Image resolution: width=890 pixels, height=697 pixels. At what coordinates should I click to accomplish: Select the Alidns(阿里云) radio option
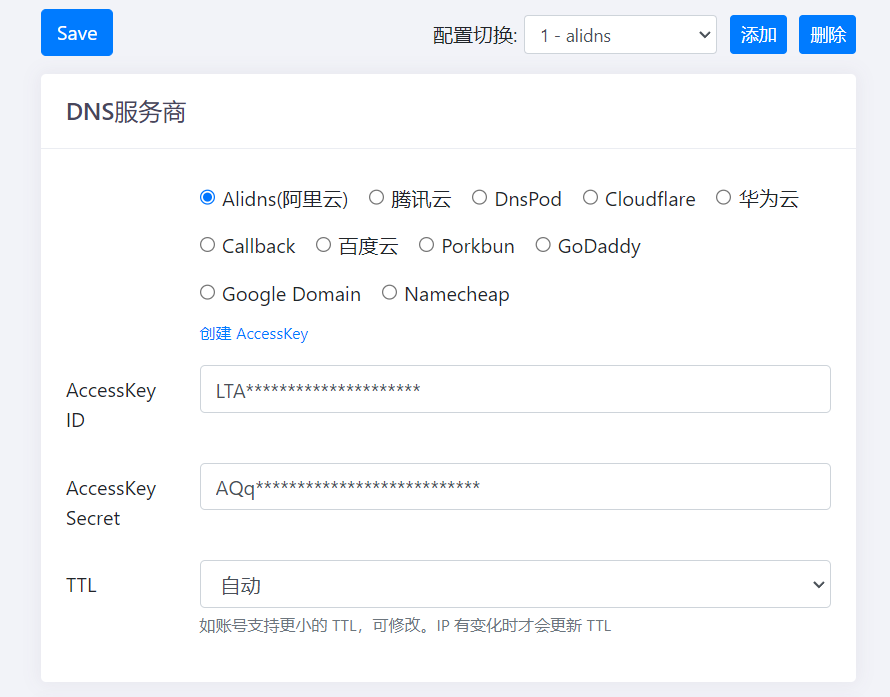[x=208, y=198]
